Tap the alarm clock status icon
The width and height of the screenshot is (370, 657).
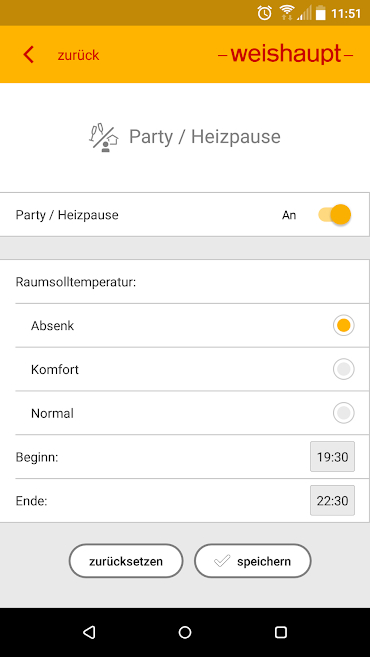pos(264,13)
